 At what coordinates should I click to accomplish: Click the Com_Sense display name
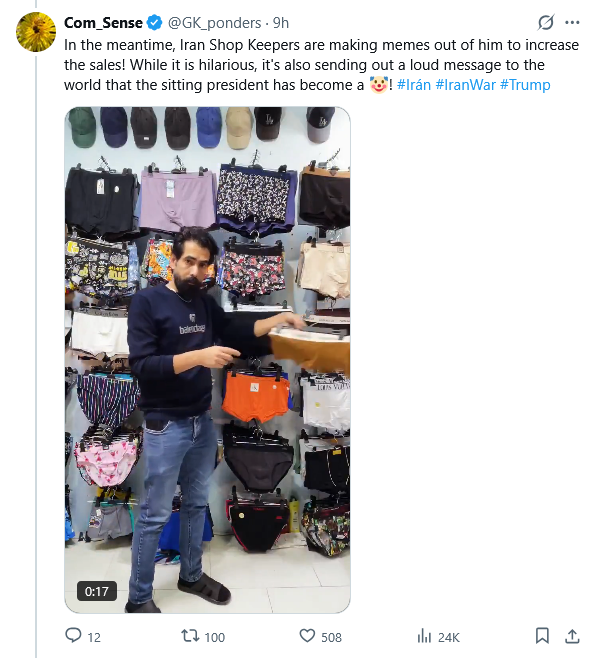pyautogui.click(x=103, y=23)
